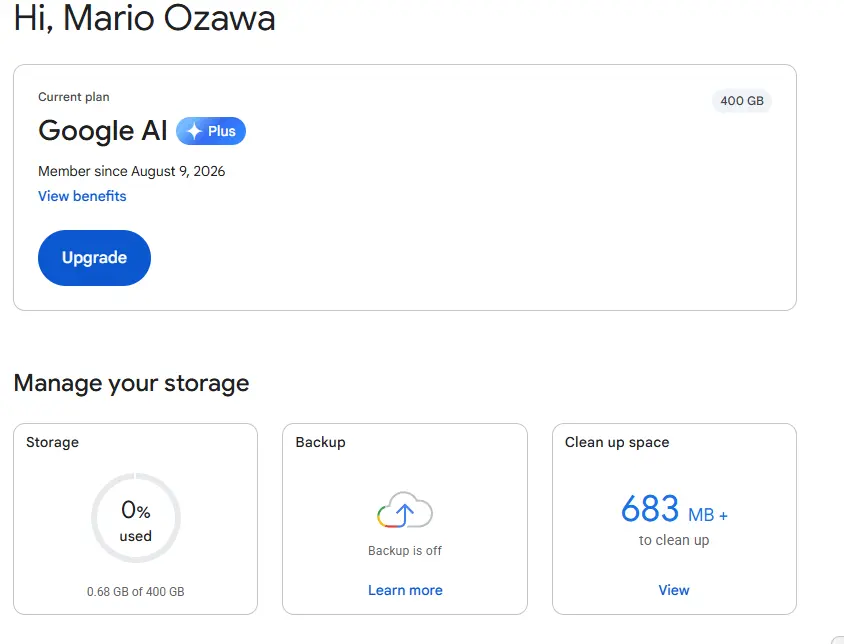The width and height of the screenshot is (844, 644).
Task: Click the Backup is off status text
Action: pyautogui.click(x=405, y=551)
